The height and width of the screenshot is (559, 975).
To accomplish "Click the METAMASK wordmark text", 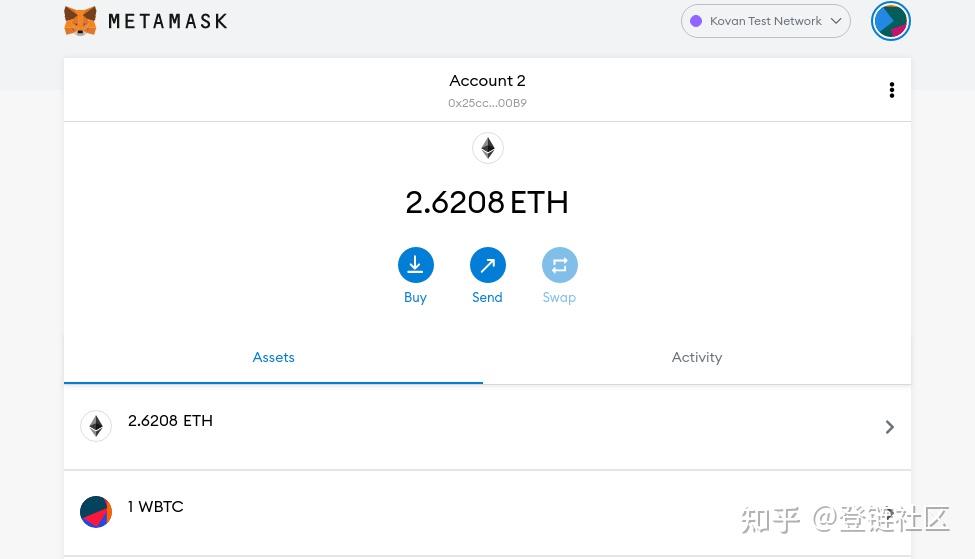I will tap(167, 21).
